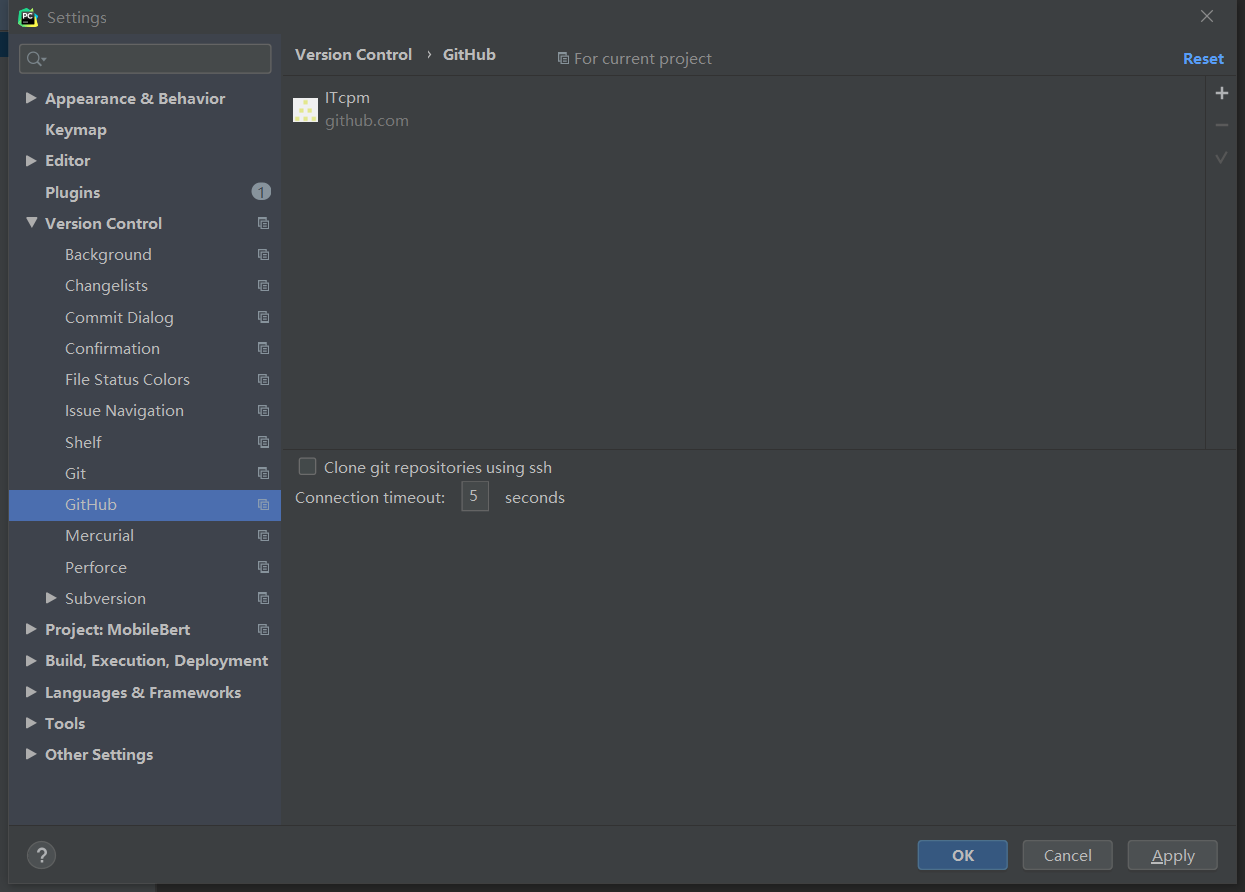Expand the Subversion node
The width and height of the screenshot is (1245, 892).
[x=51, y=598]
